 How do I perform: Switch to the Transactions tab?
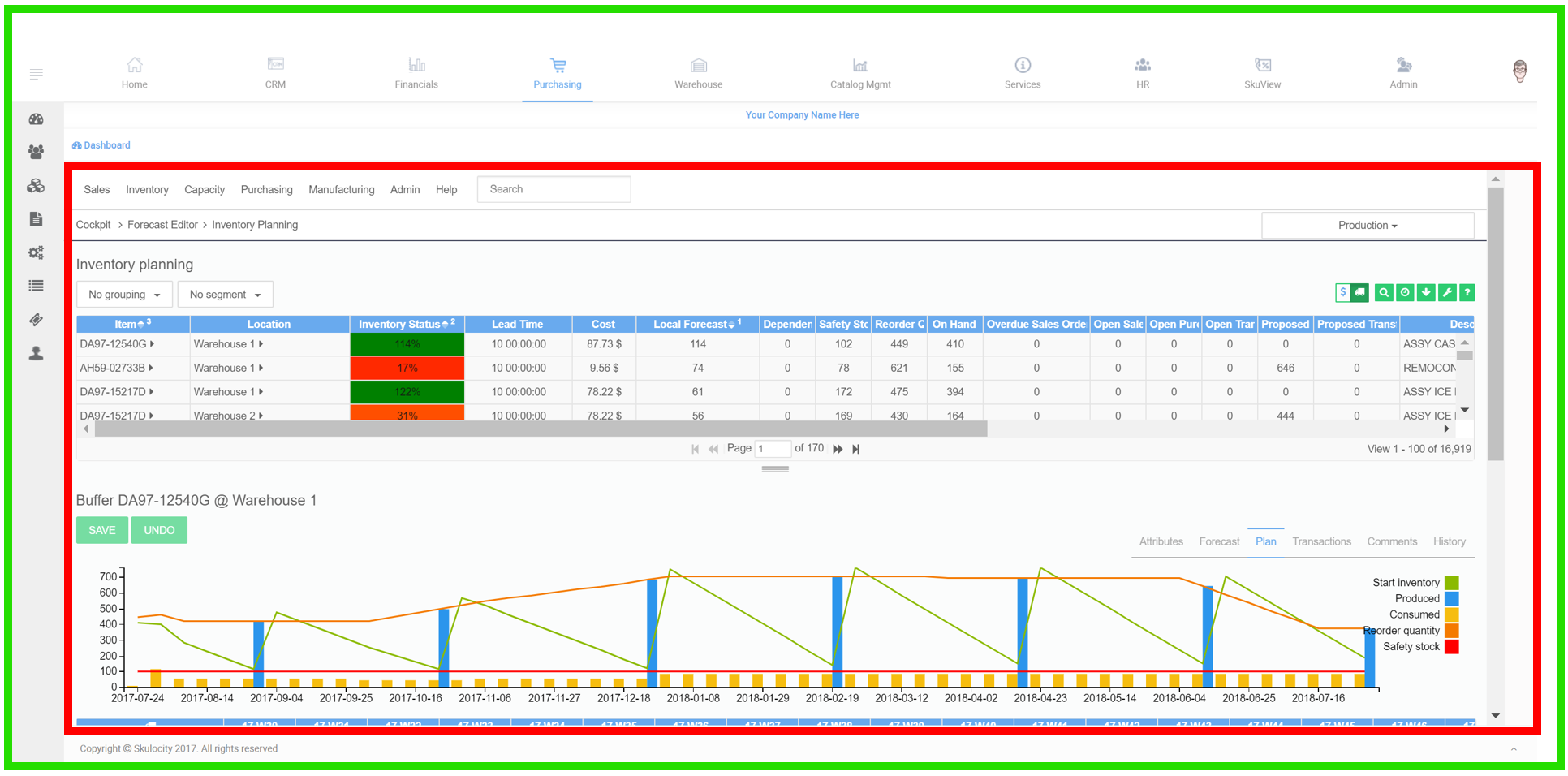coord(1322,541)
